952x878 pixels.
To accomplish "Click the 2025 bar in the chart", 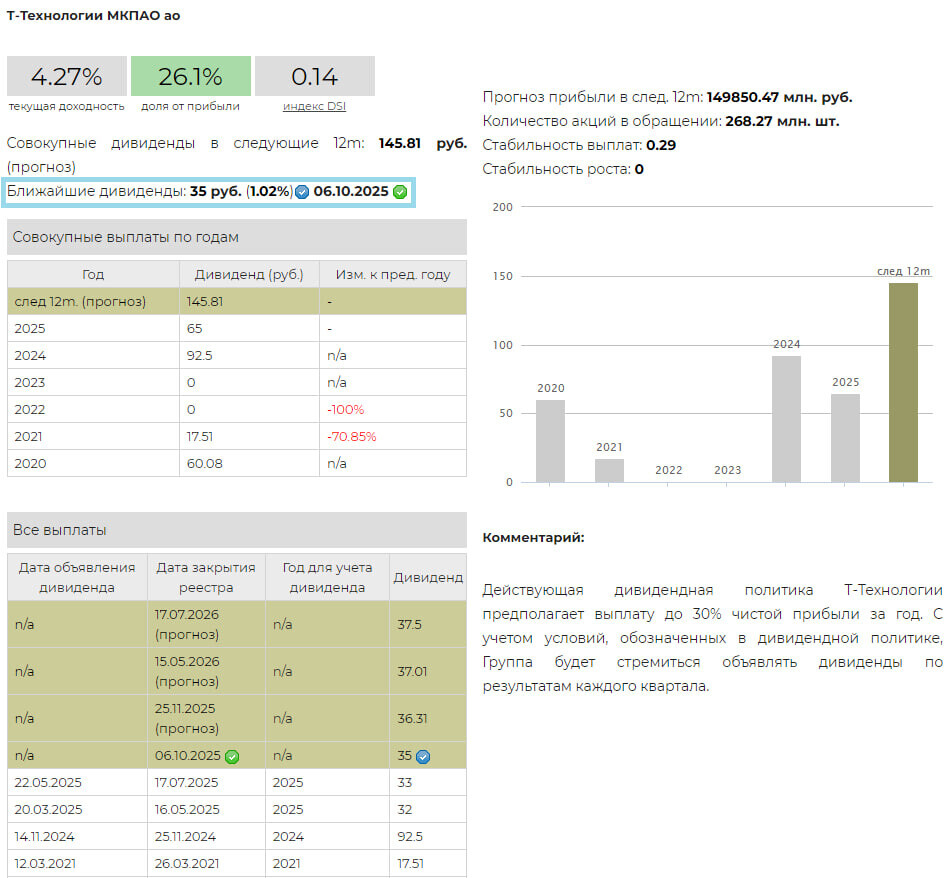I will tap(845, 437).
